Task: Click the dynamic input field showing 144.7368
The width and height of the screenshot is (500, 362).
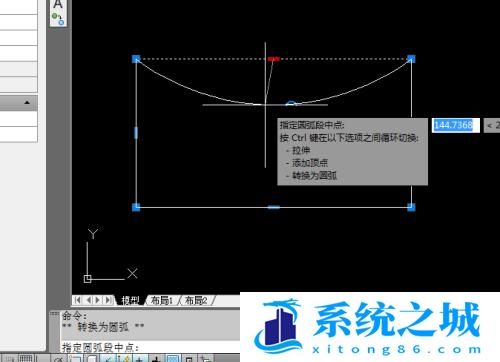Action: point(456,125)
